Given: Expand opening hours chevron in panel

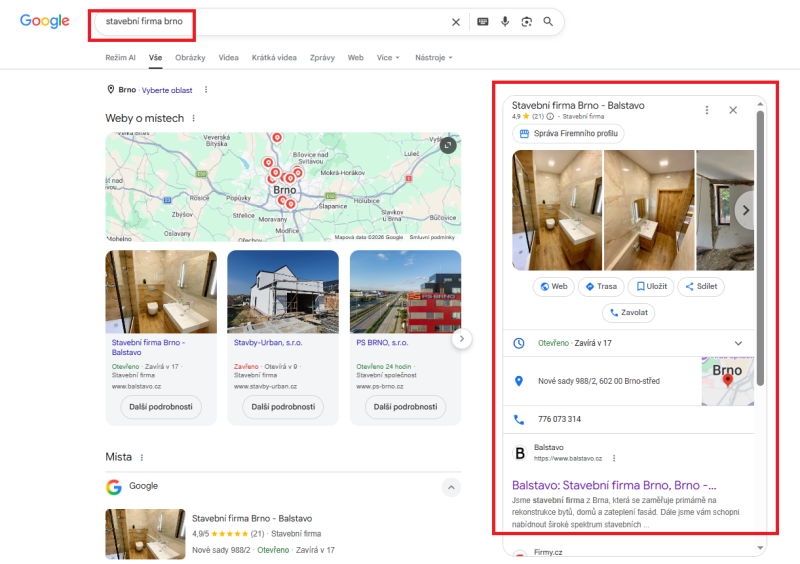Looking at the screenshot, I should (738, 343).
